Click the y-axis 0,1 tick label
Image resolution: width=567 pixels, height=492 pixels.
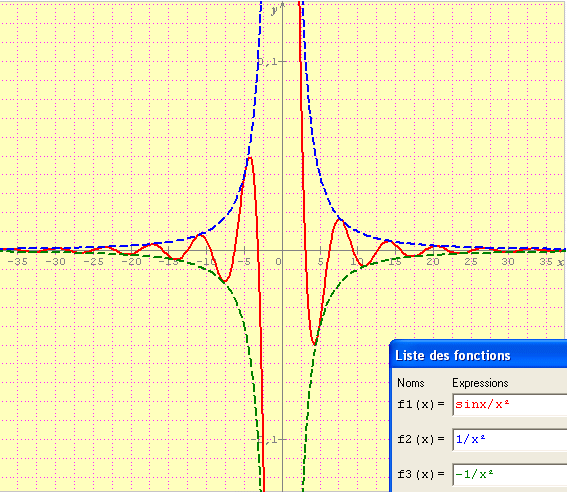click(x=268, y=62)
